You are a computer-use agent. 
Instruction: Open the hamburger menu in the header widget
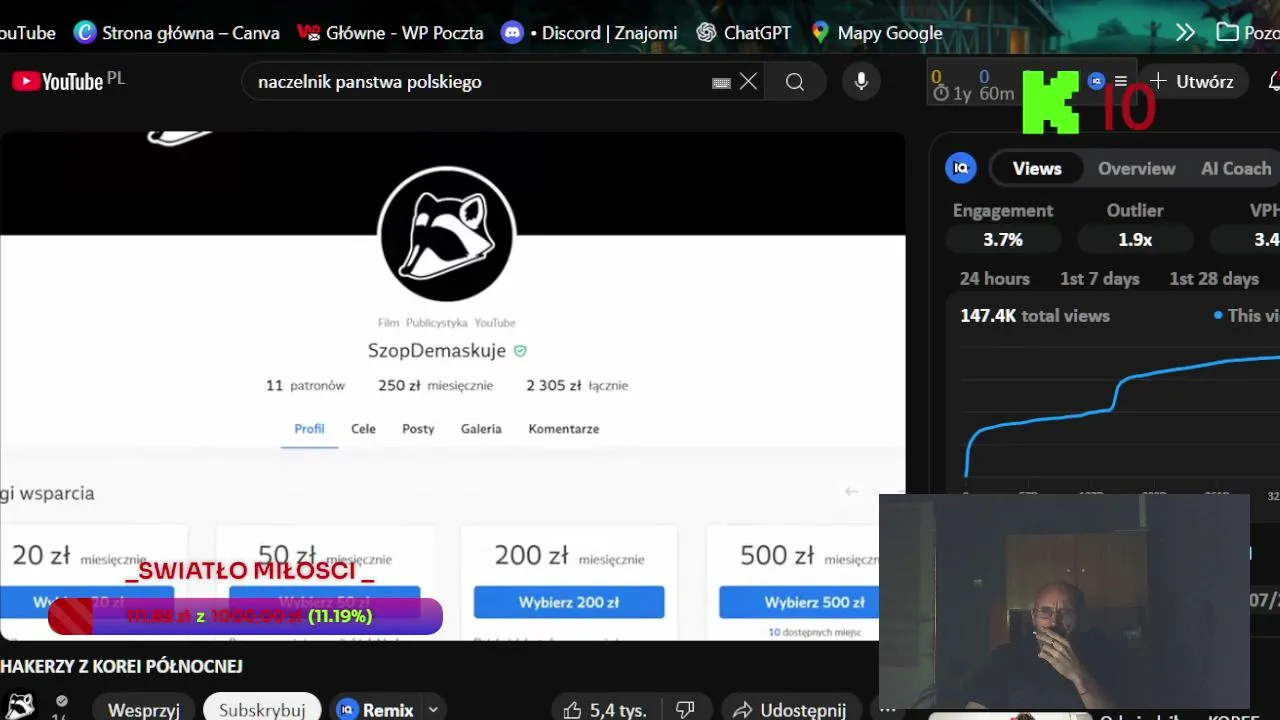pos(1121,82)
